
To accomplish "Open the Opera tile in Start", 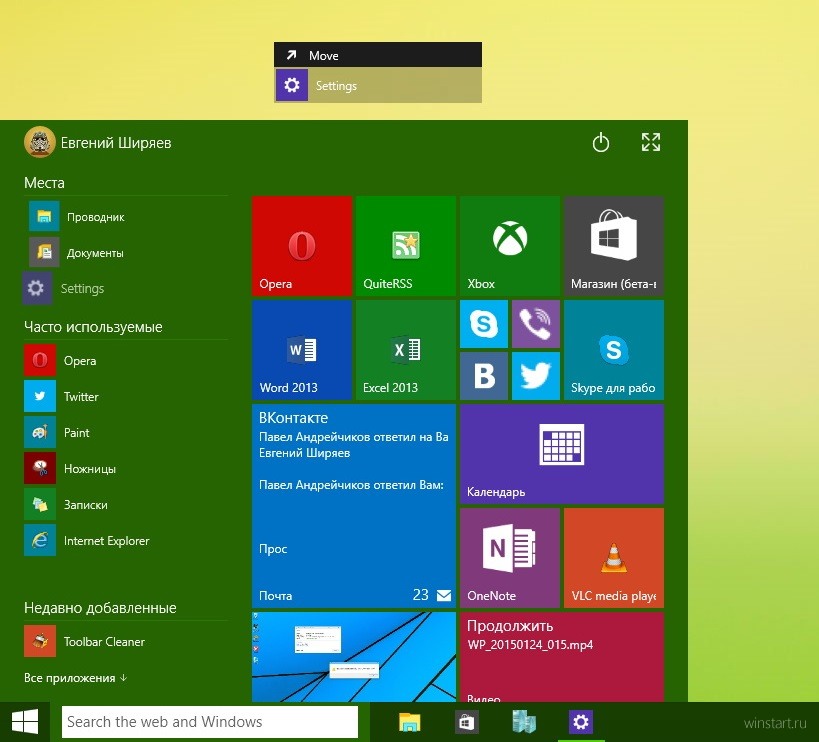I will point(301,246).
